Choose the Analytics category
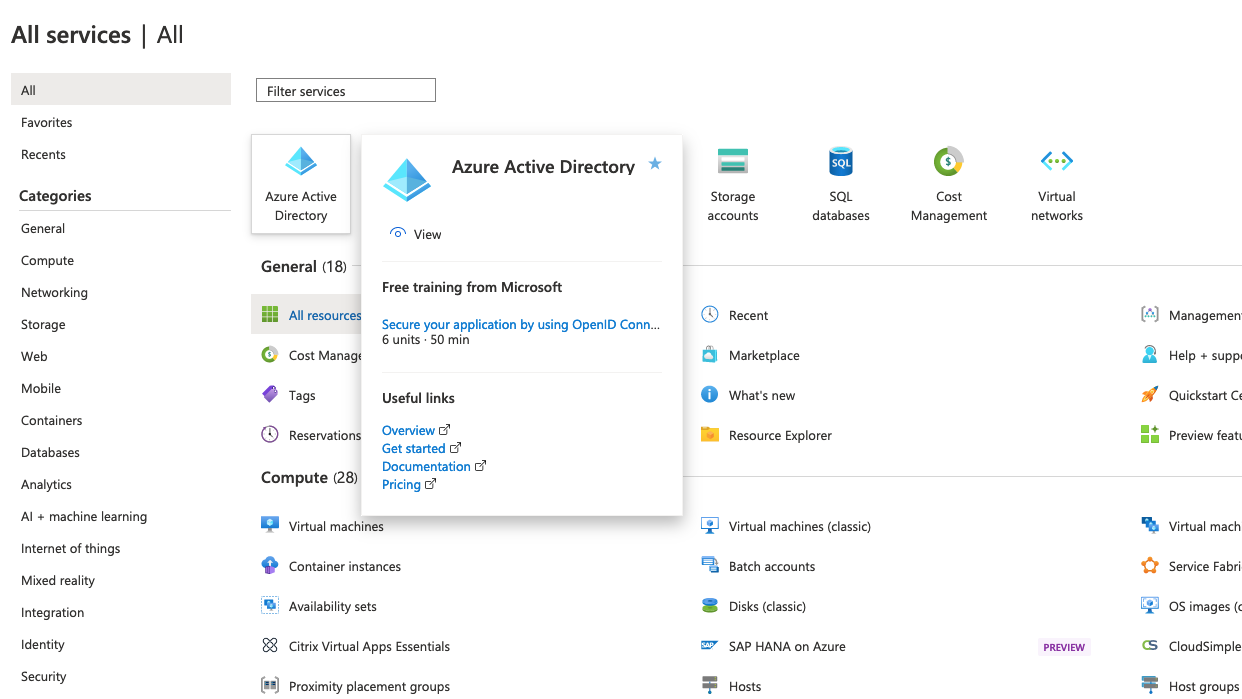Viewport: 1242px width, 699px height. tap(46, 484)
